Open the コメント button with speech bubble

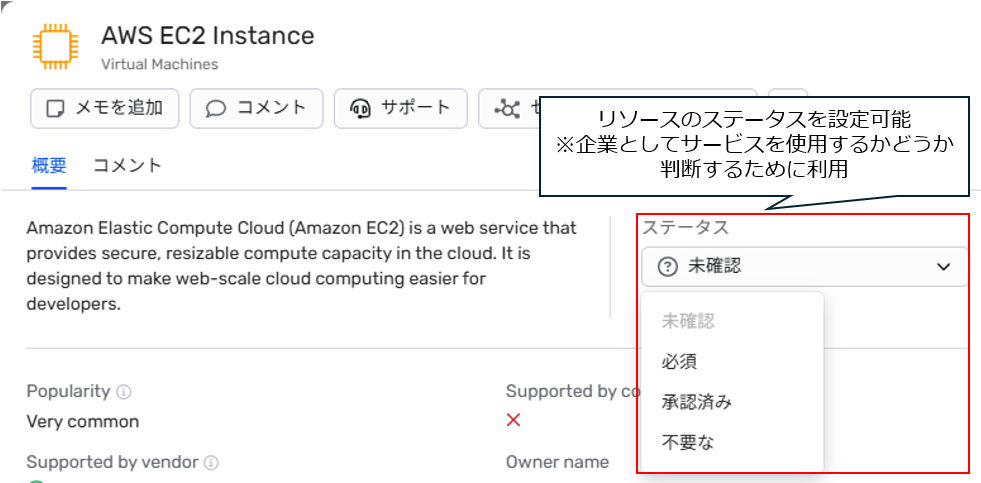pos(257,108)
